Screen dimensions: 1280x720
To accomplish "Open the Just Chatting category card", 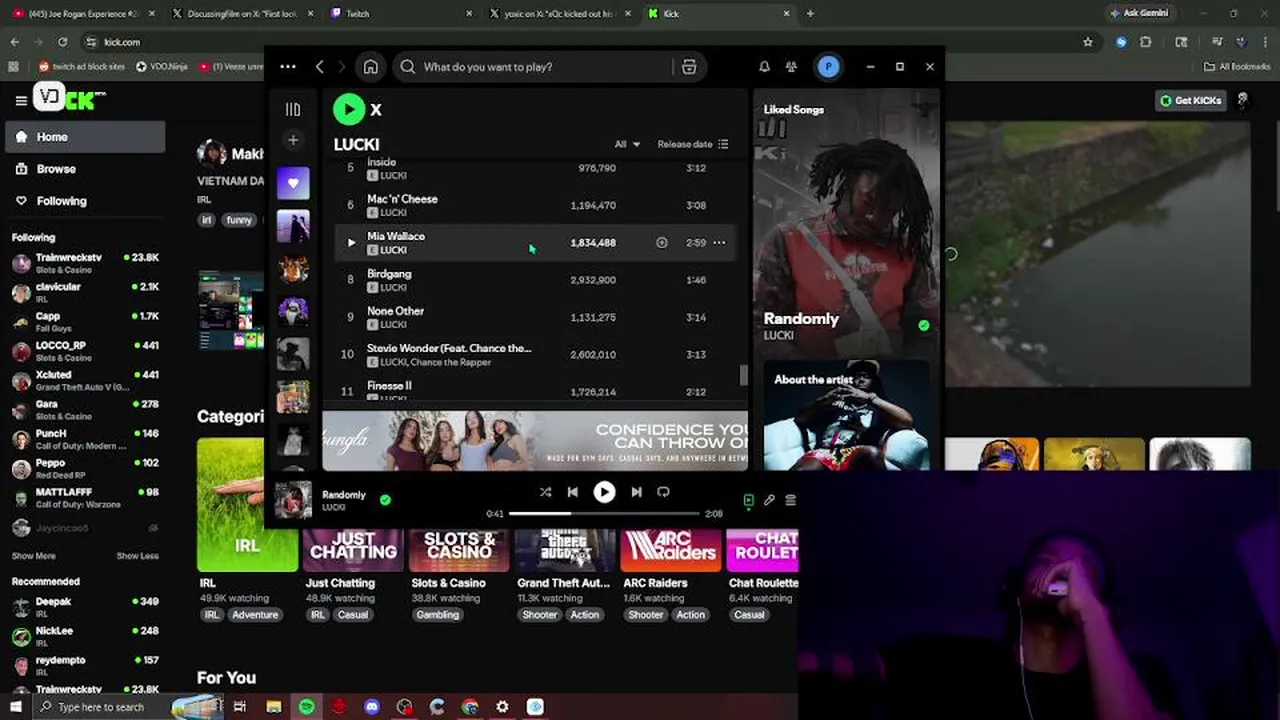I will 353,550.
